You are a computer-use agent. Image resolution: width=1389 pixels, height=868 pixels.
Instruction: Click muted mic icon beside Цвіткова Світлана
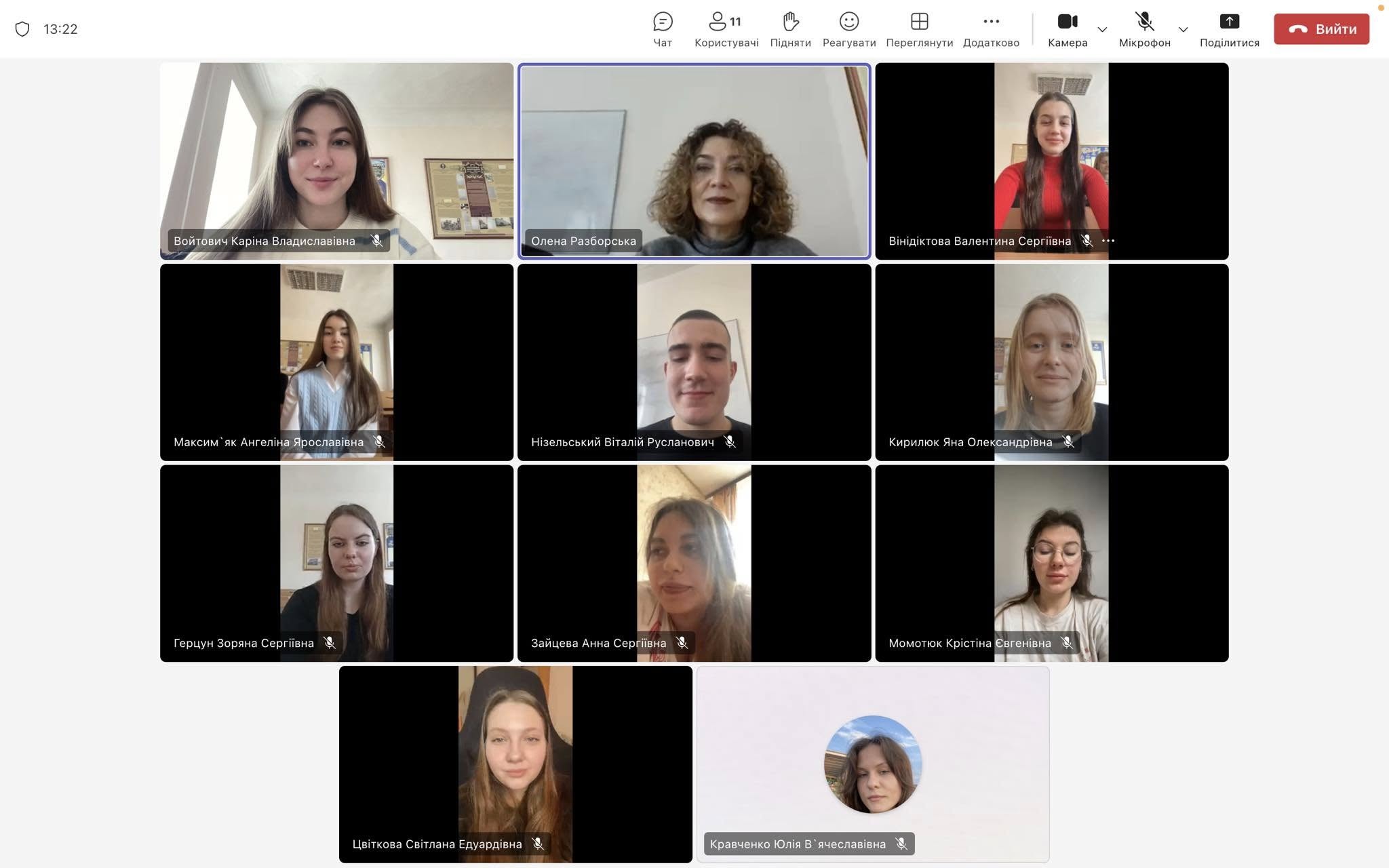click(x=538, y=844)
